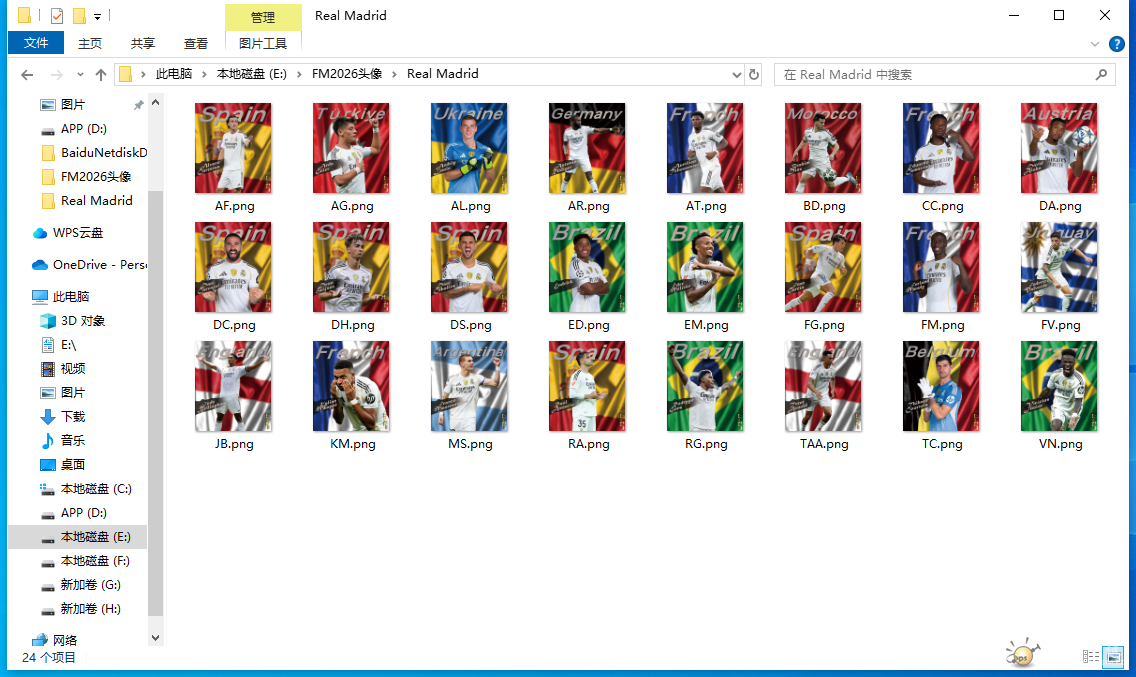Screen dimensions: 1136x677
Task: Open recent locations dropdown arrow
Action: (x=80, y=75)
